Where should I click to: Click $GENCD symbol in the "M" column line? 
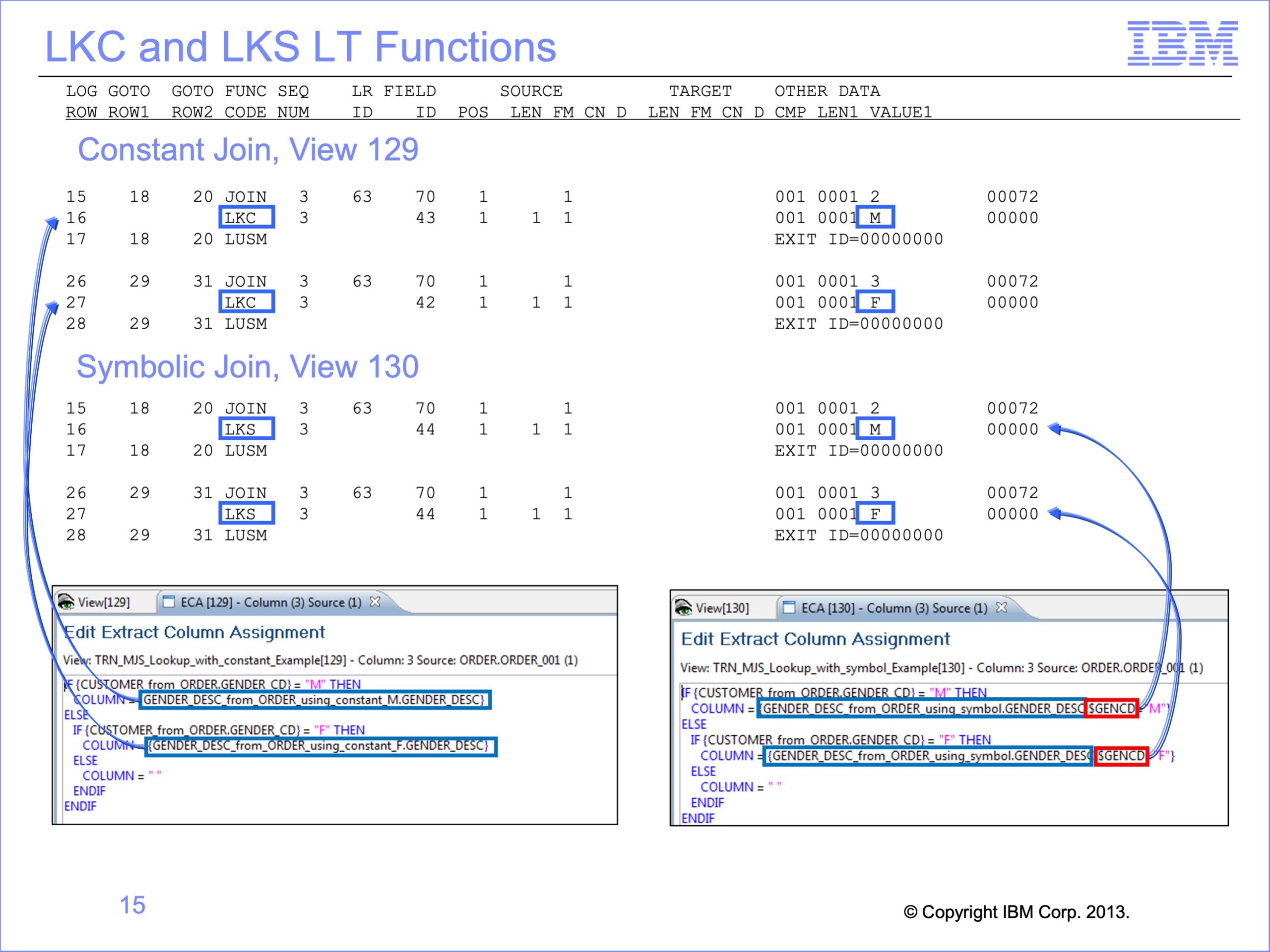(x=1112, y=709)
